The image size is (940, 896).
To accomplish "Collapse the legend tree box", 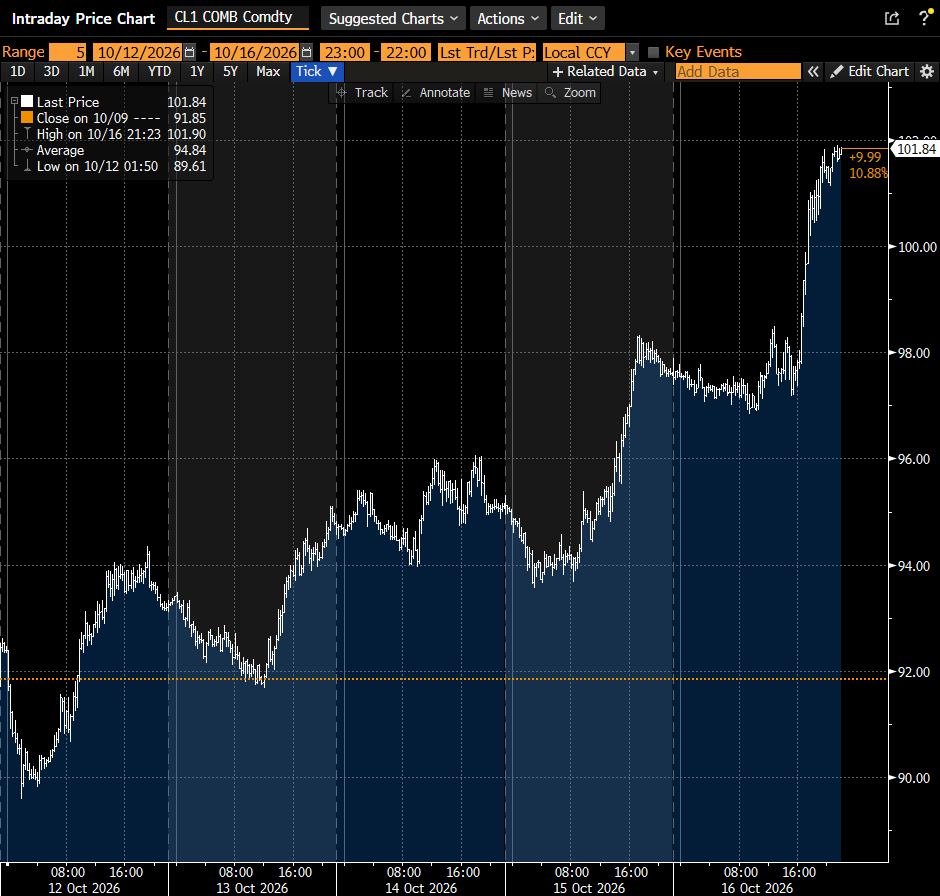I will (x=14, y=101).
